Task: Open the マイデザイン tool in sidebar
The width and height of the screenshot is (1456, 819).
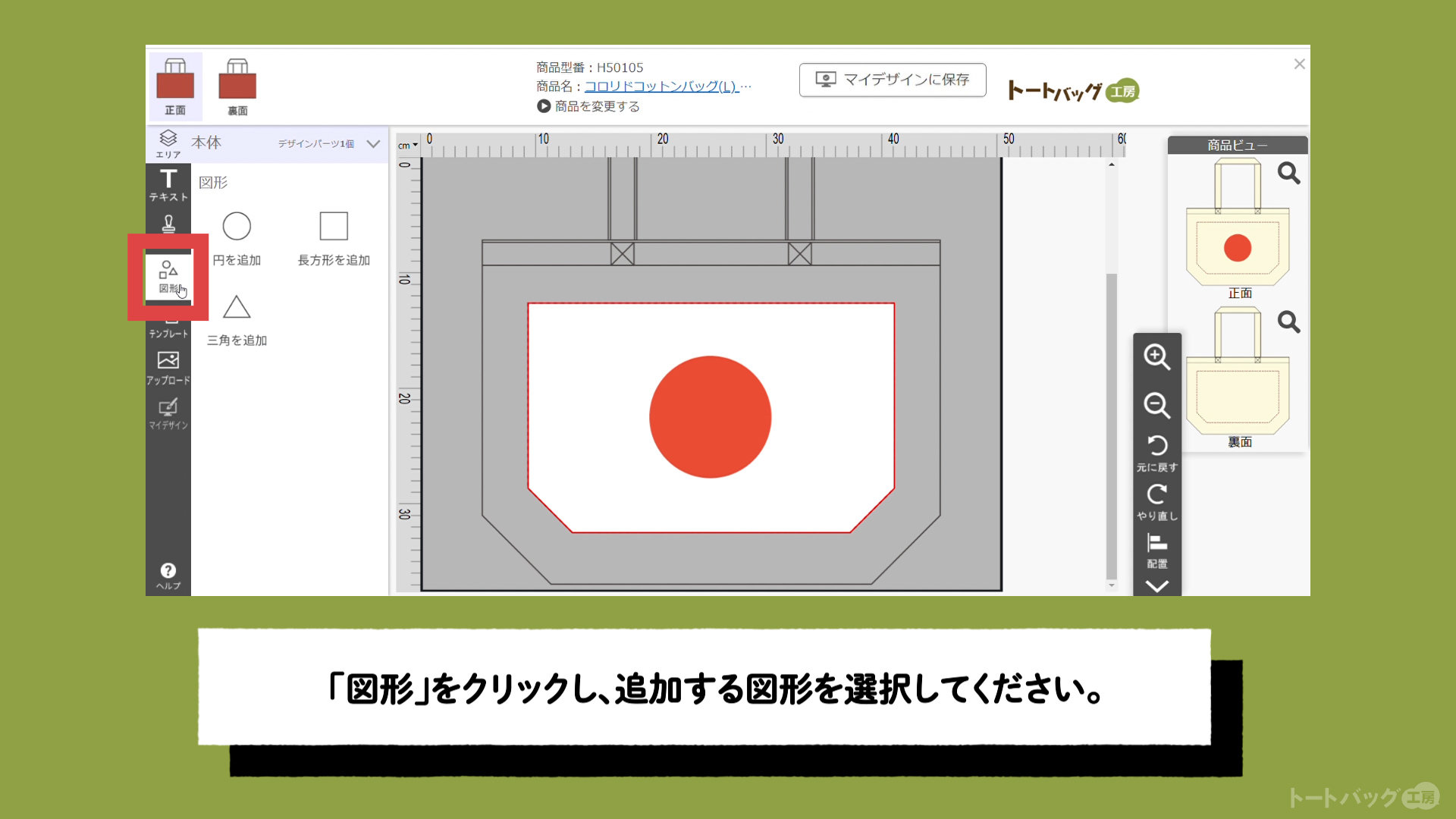Action: (168, 414)
